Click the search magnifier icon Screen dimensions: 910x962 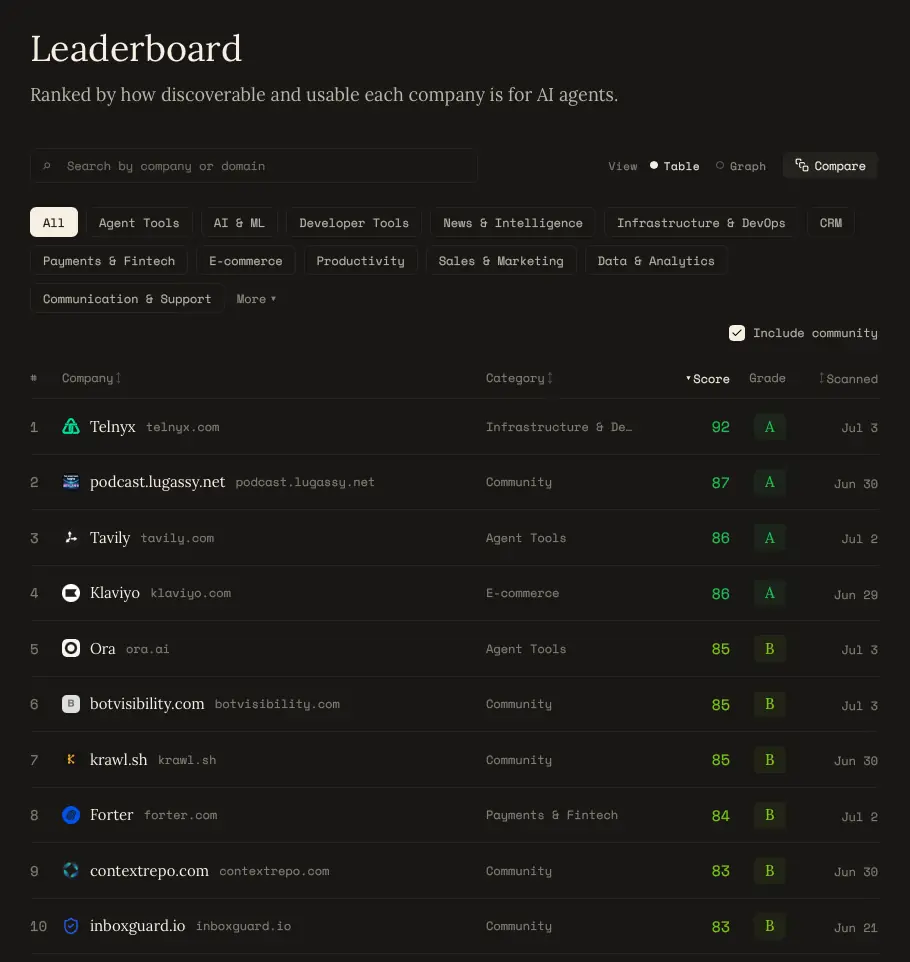coord(47,166)
